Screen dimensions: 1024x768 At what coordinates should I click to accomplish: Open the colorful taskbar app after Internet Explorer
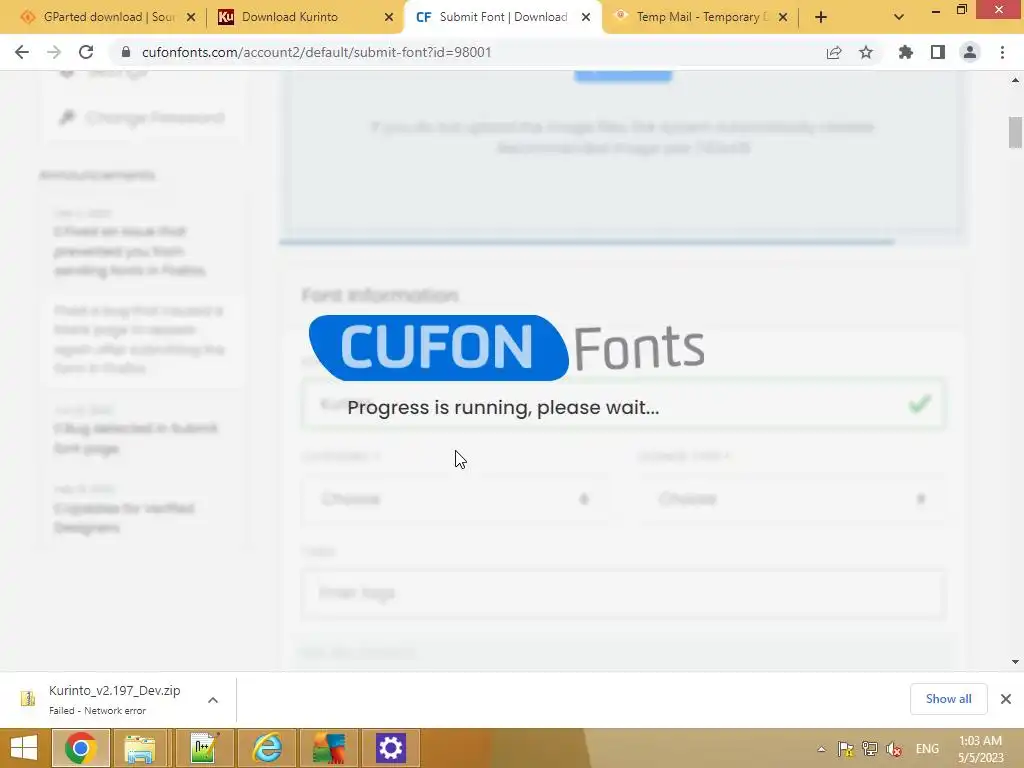coord(329,748)
